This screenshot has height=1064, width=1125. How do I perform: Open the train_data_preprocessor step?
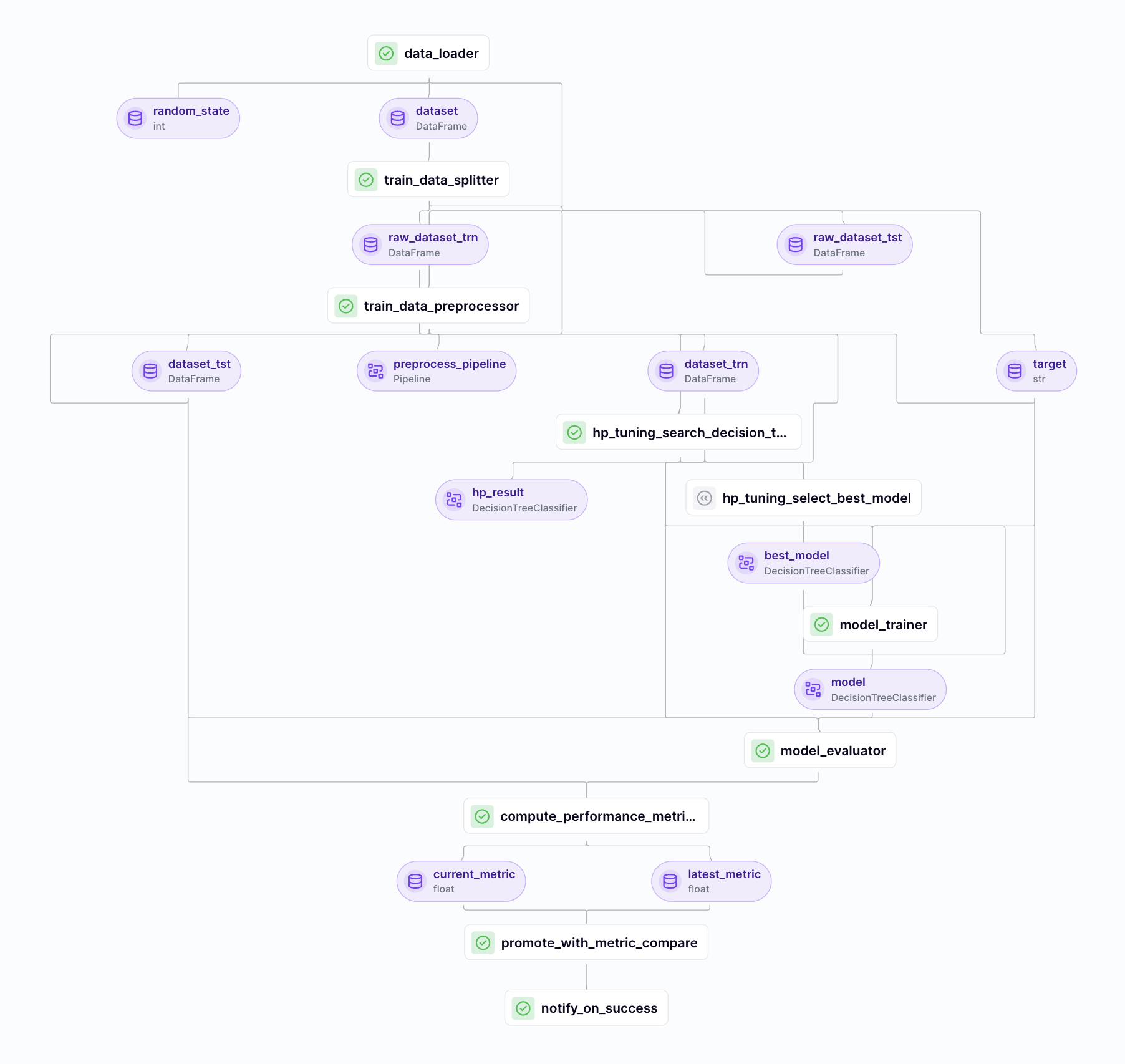click(428, 306)
